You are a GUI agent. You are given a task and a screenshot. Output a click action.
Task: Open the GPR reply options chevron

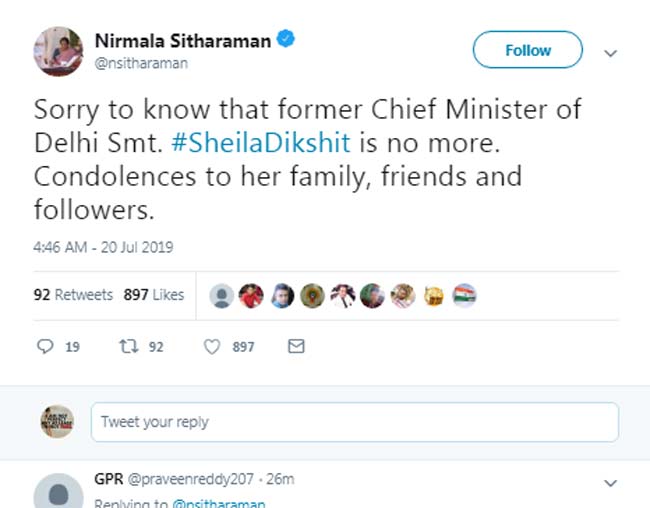pyautogui.click(x=611, y=483)
